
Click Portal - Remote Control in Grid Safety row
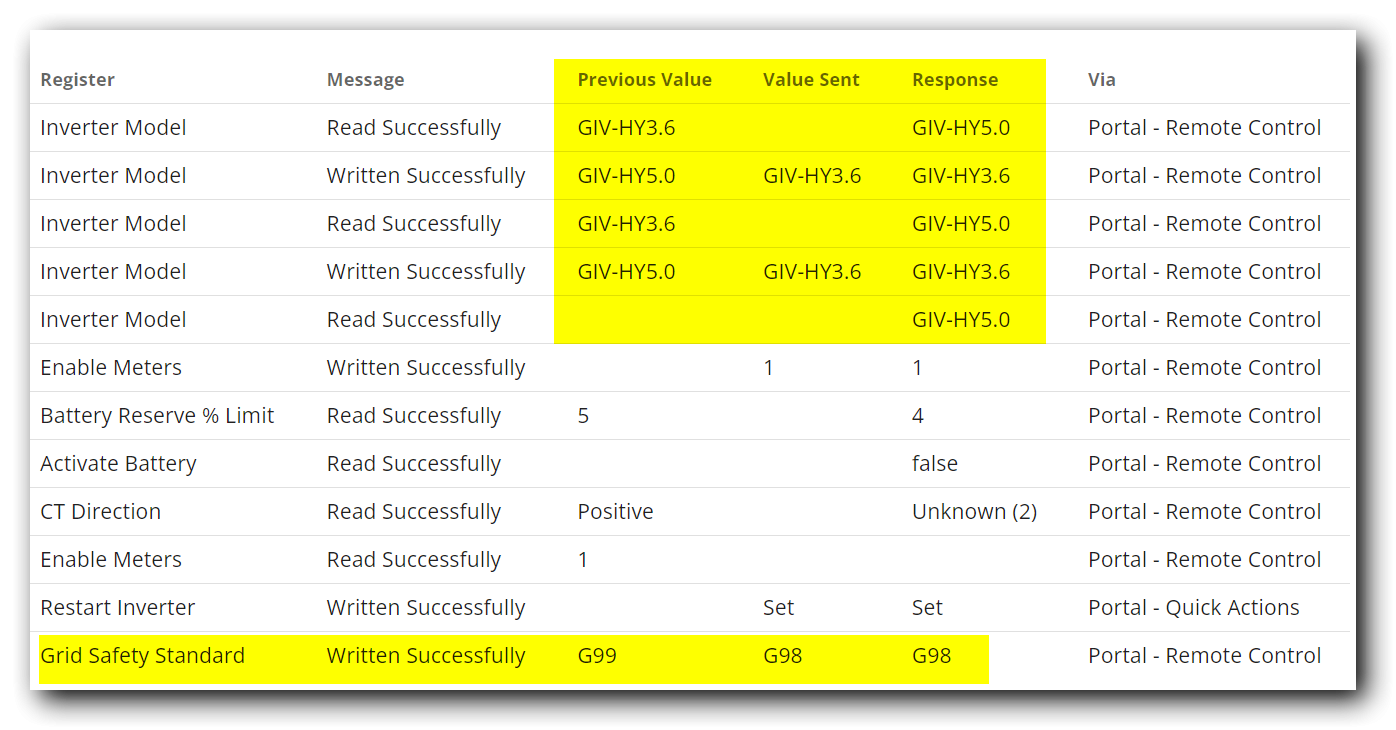pyautogui.click(x=1204, y=656)
